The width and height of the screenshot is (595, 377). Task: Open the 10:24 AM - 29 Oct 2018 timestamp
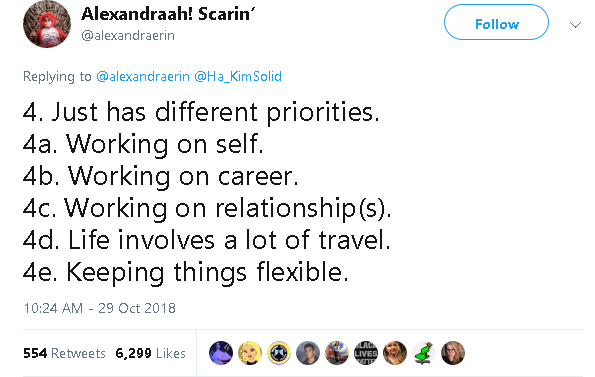(99, 308)
